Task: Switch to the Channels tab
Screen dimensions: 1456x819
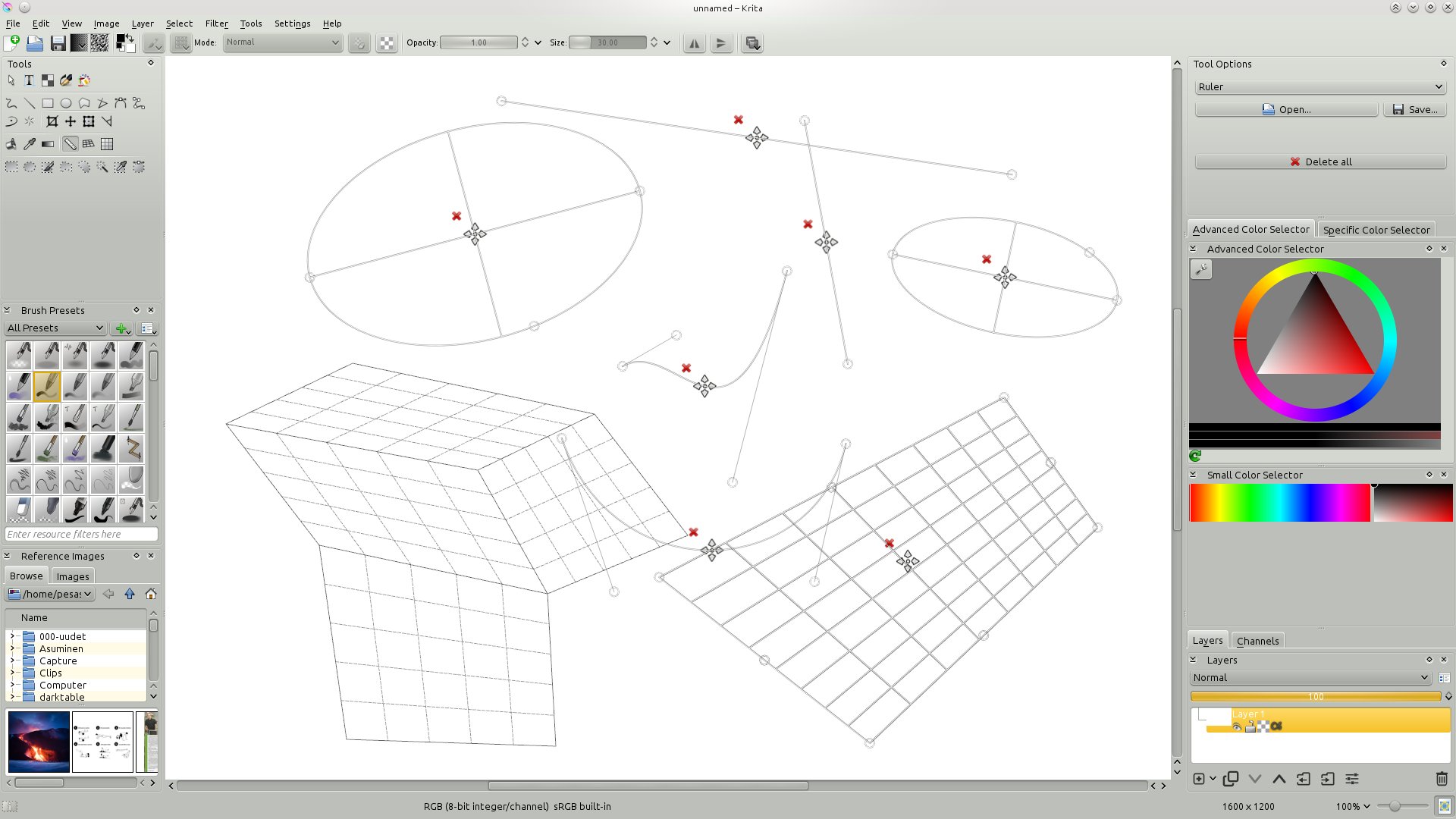Action: tap(1257, 641)
